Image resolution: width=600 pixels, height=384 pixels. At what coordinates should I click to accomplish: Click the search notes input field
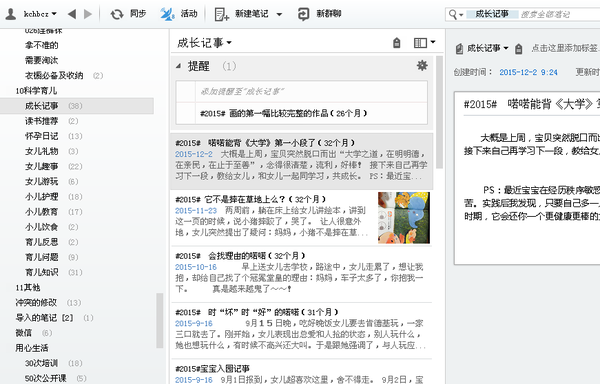(559, 15)
